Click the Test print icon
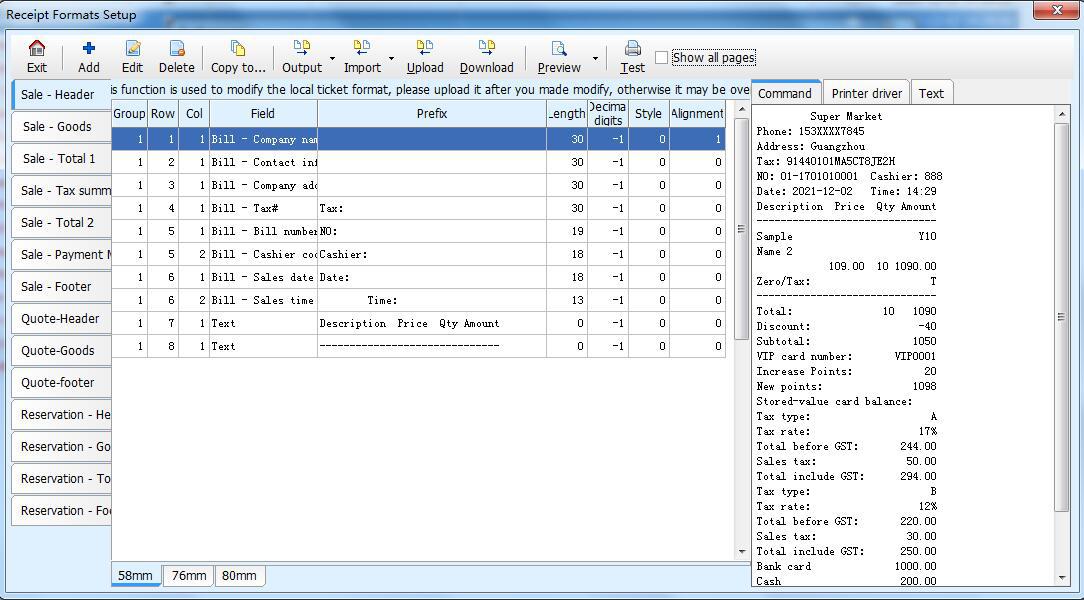The image size is (1084, 600). 632,57
